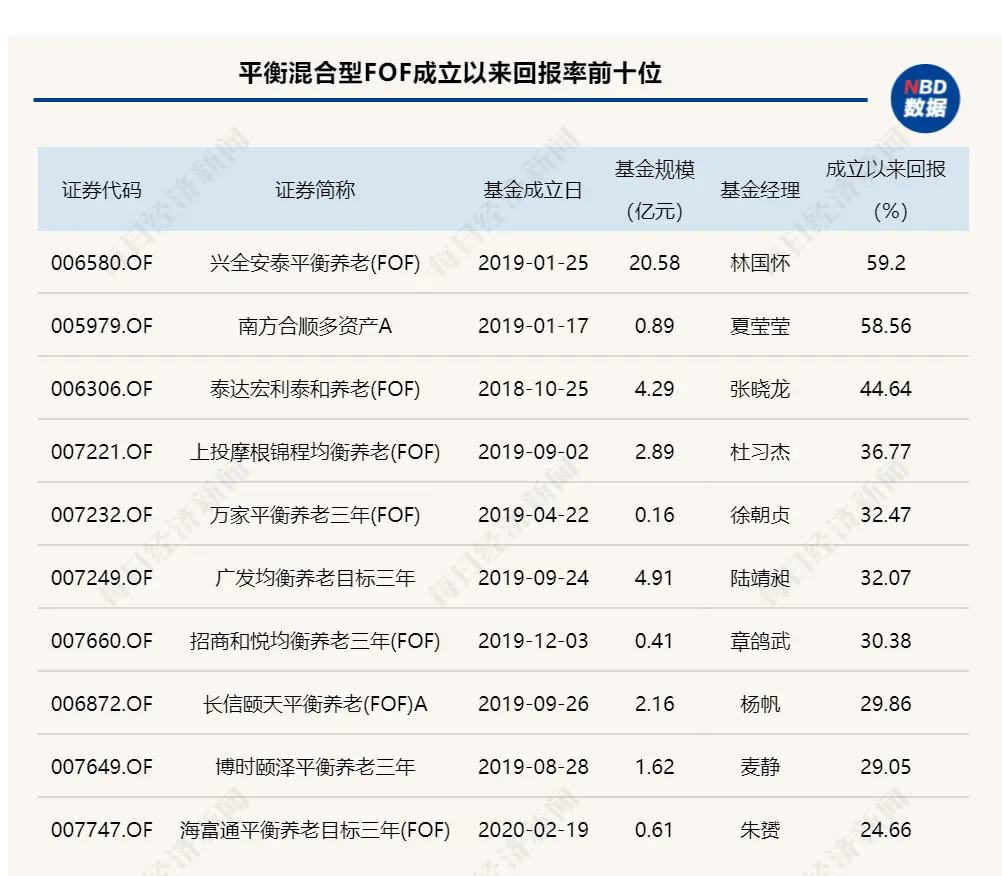Select the 证券简称 column header

(x=315, y=190)
